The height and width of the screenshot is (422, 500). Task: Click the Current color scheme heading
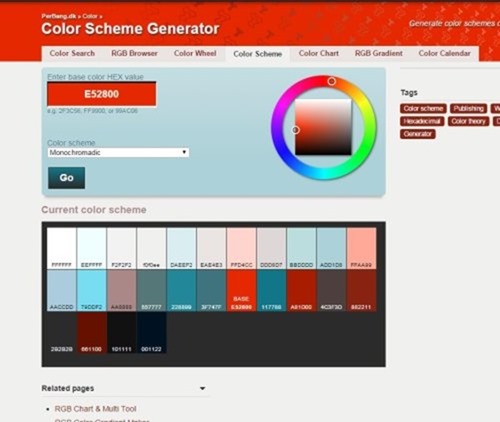click(x=94, y=210)
